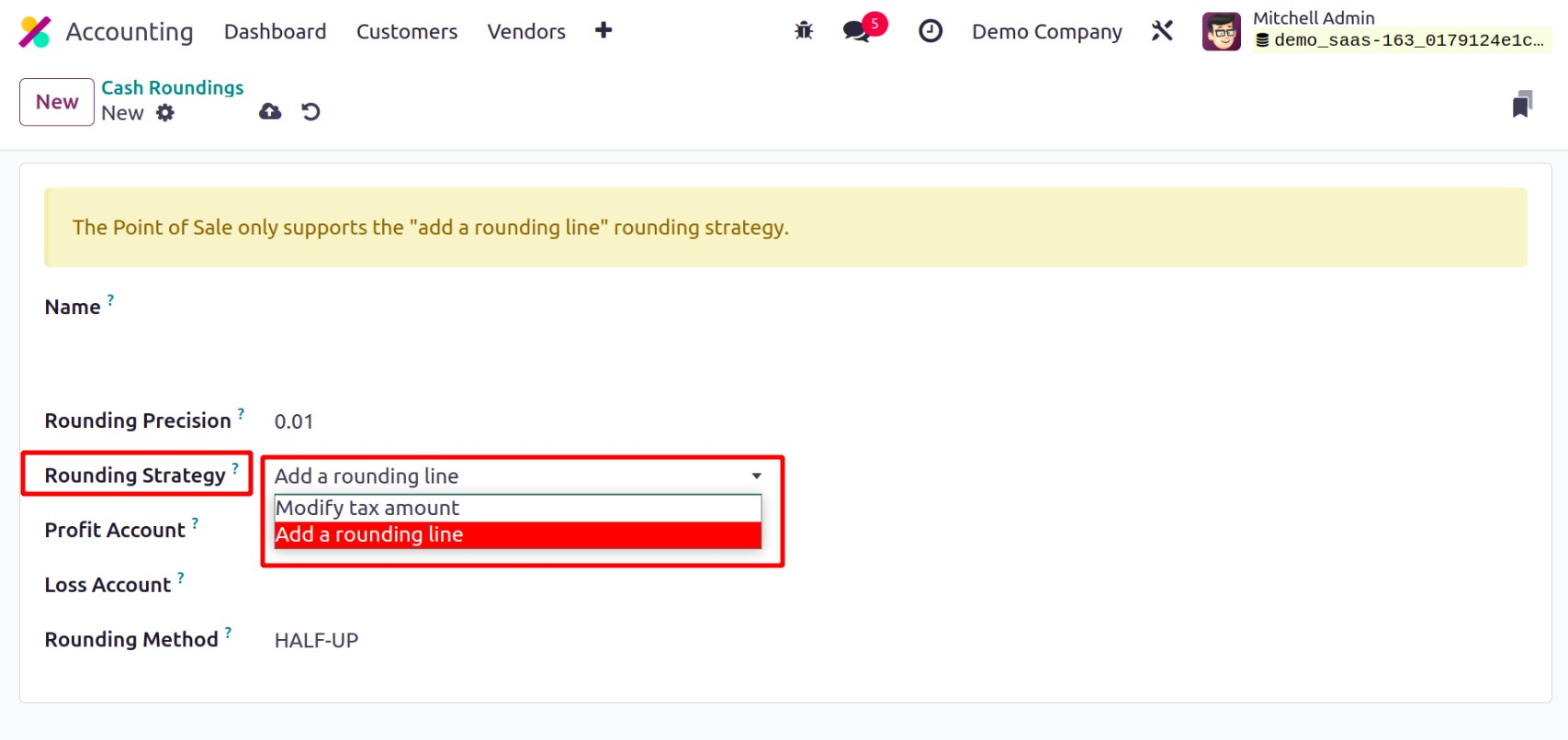Open the chat messages notification icon

click(857, 31)
